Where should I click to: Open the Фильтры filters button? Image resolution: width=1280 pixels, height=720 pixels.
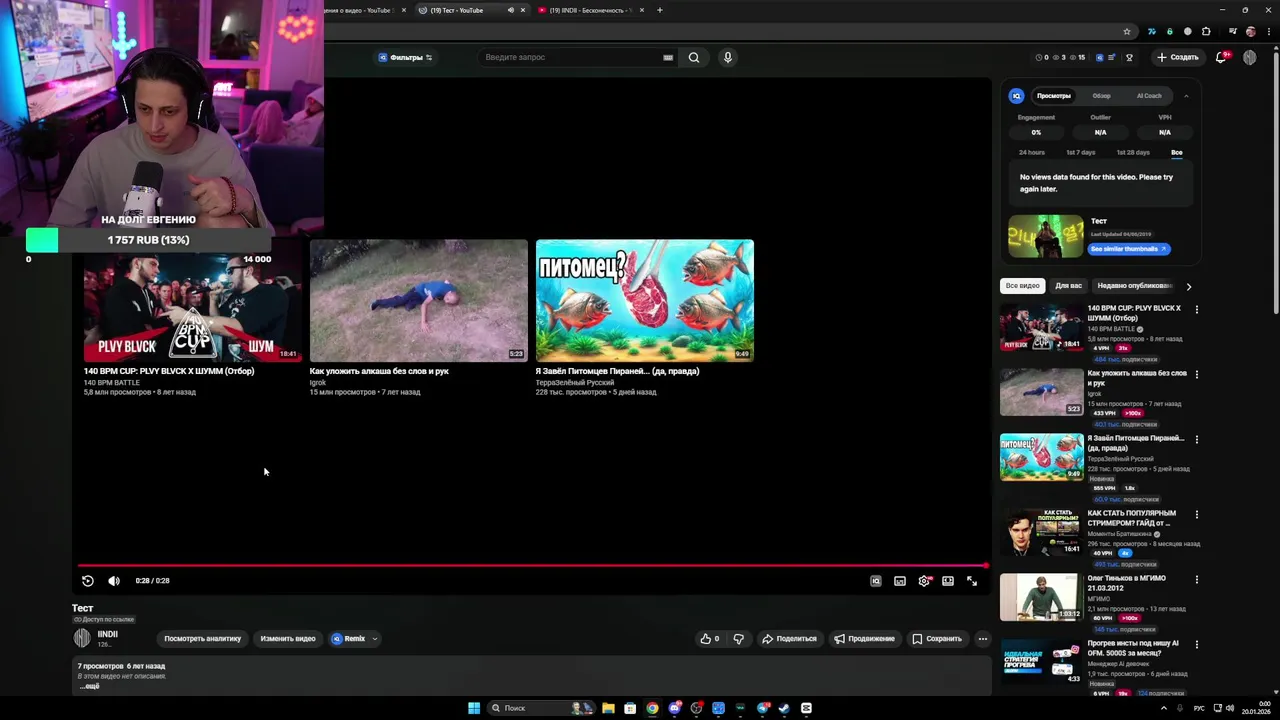[405, 58]
